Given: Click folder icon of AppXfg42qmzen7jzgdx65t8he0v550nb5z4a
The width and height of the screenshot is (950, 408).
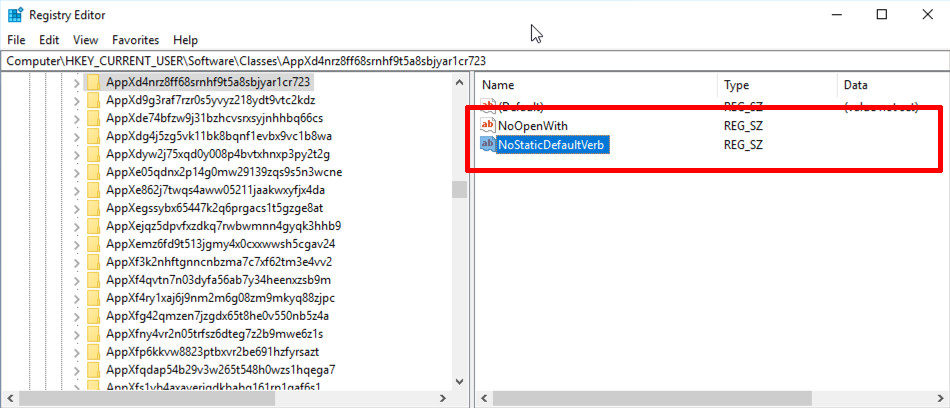Looking at the screenshot, I should click(93, 316).
